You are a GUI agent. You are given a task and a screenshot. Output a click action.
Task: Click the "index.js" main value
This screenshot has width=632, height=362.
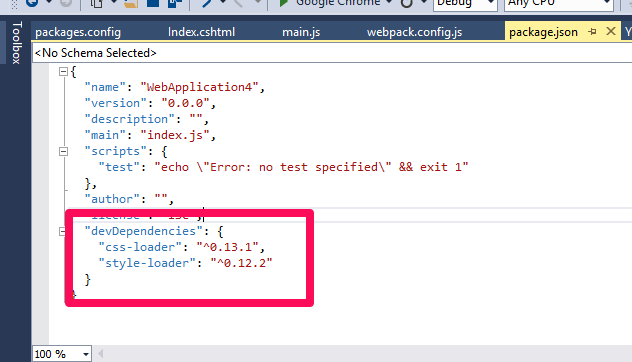[175, 135]
